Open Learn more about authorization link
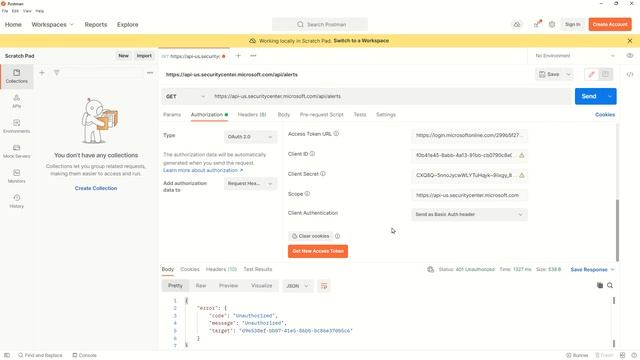This screenshot has height=360, width=640. [203, 170]
